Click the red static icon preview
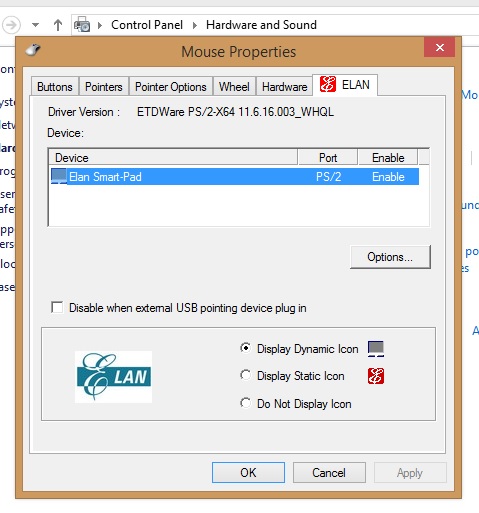Image resolution: width=479 pixels, height=513 pixels. pyautogui.click(x=376, y=376)
